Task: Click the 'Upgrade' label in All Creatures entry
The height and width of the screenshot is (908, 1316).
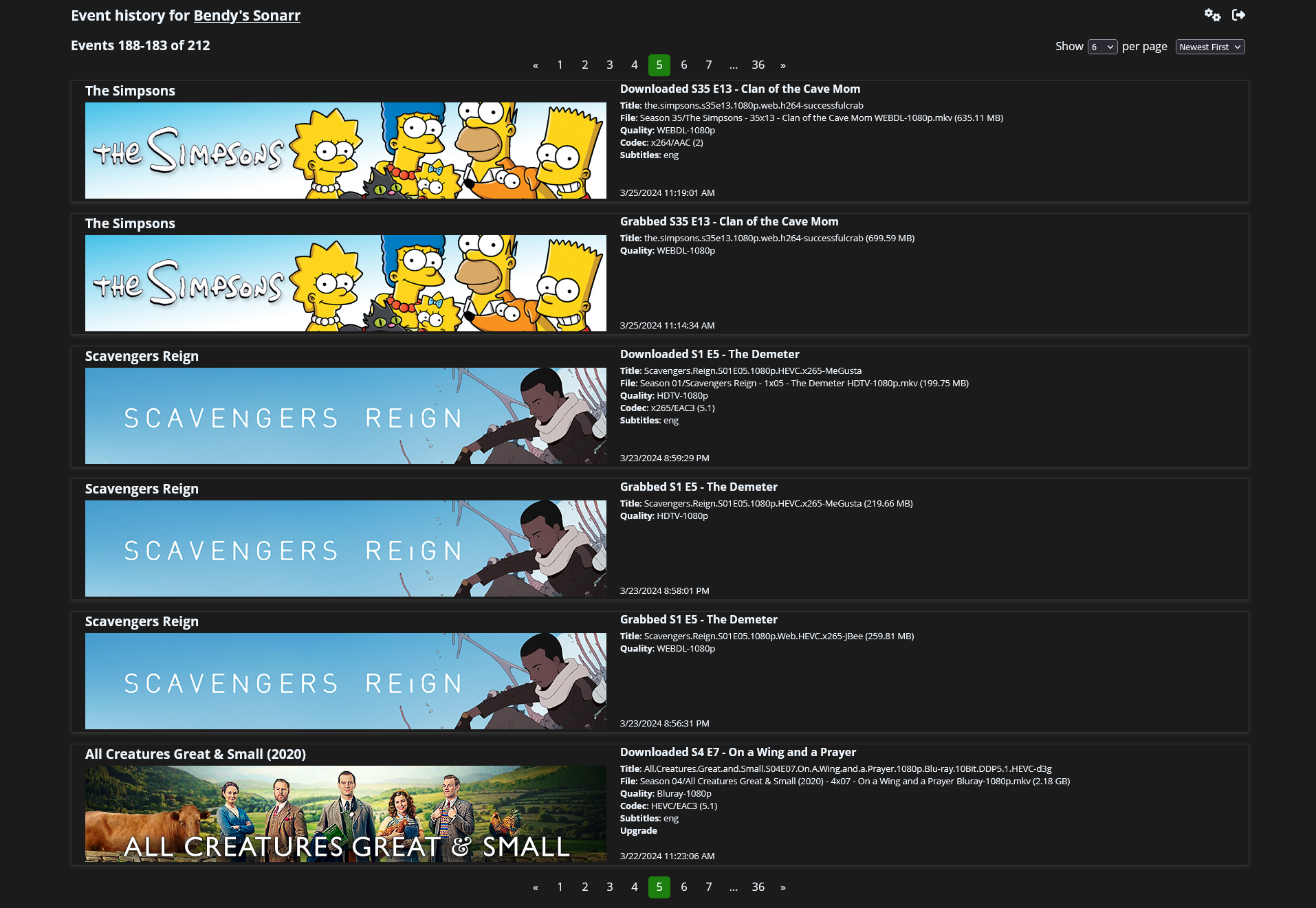Action: coord(638,831)
